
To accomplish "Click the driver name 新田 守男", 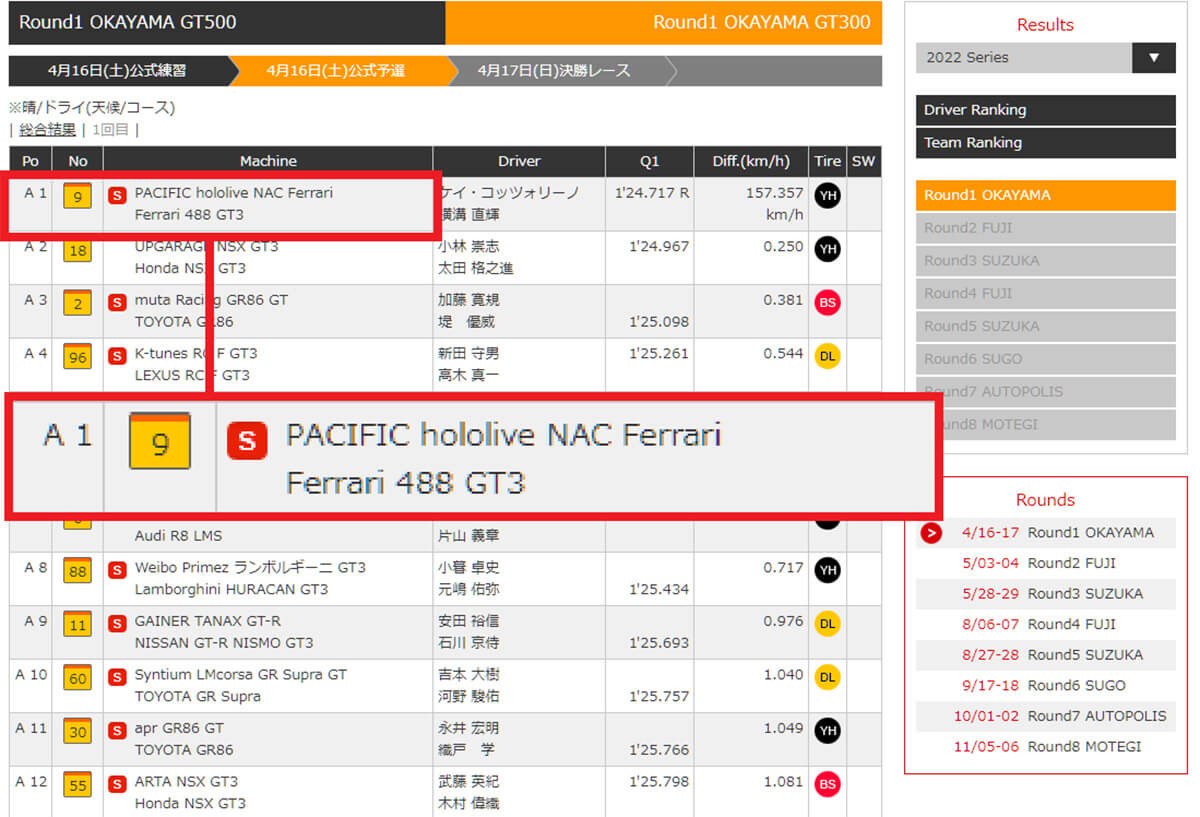I will click(x=470, y=353).
